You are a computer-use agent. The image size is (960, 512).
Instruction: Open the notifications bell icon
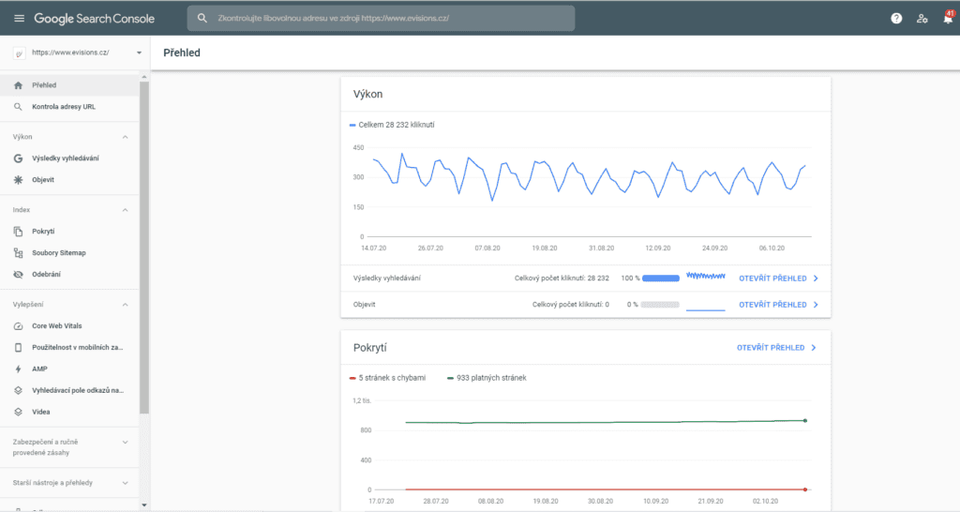pyautogui.click(x=947, y=18)
